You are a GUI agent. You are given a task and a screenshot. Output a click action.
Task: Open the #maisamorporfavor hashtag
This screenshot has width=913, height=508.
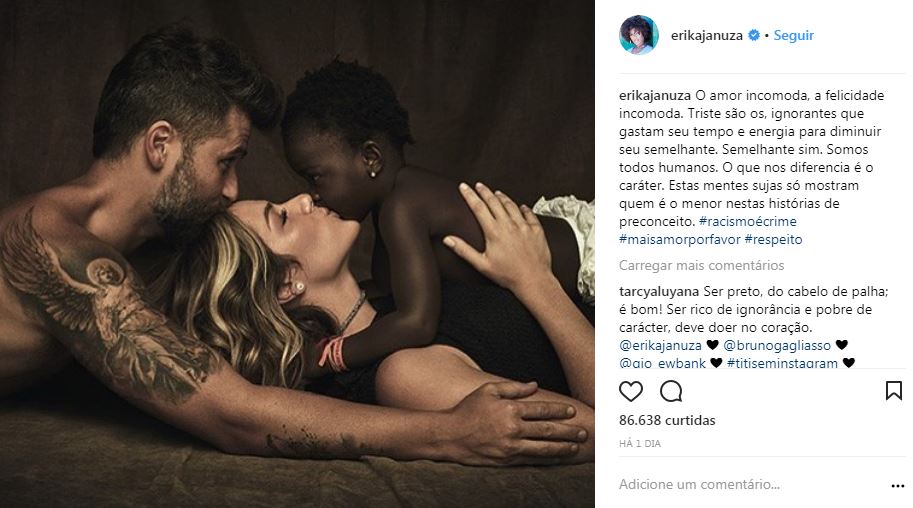click(x=680, y=239)
